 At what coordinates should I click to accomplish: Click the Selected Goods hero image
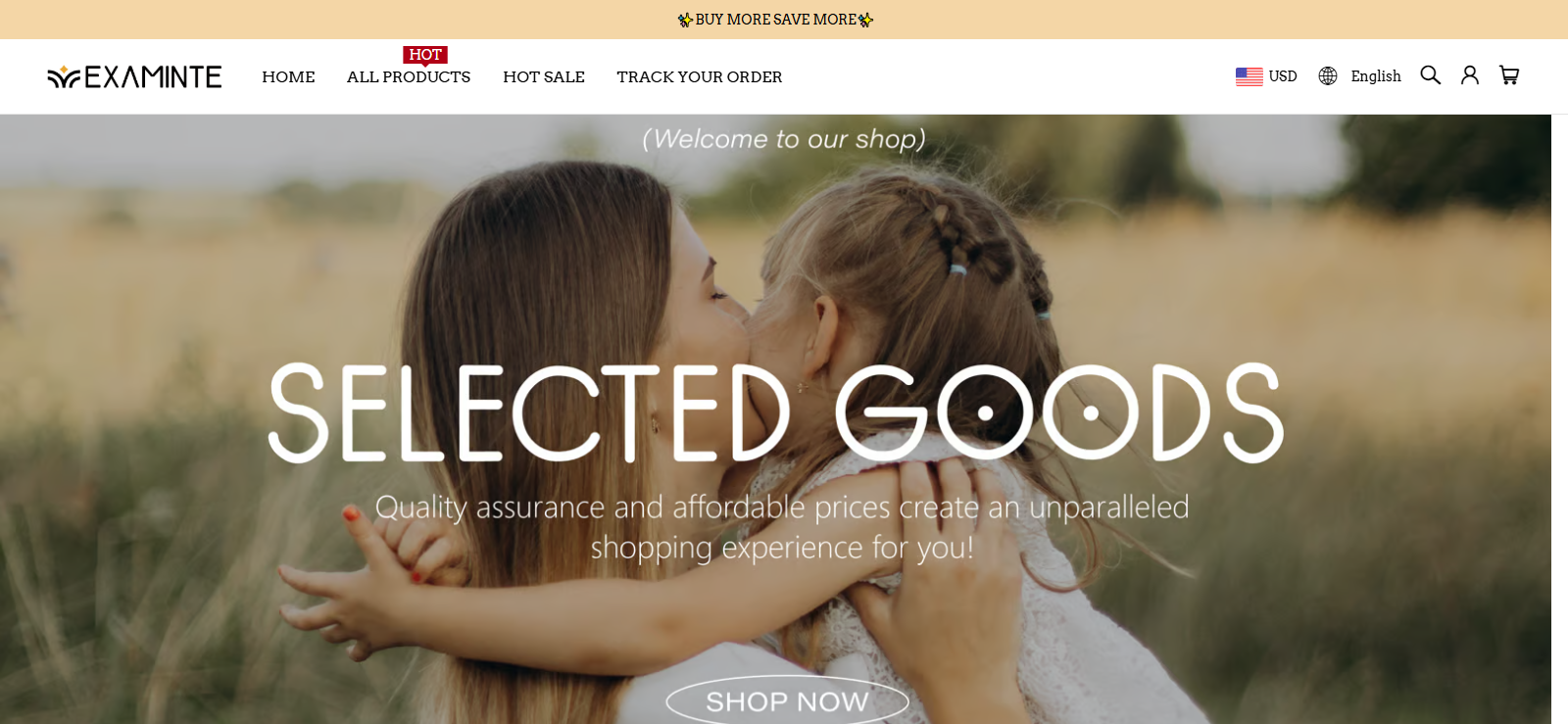tap(775, 419)
